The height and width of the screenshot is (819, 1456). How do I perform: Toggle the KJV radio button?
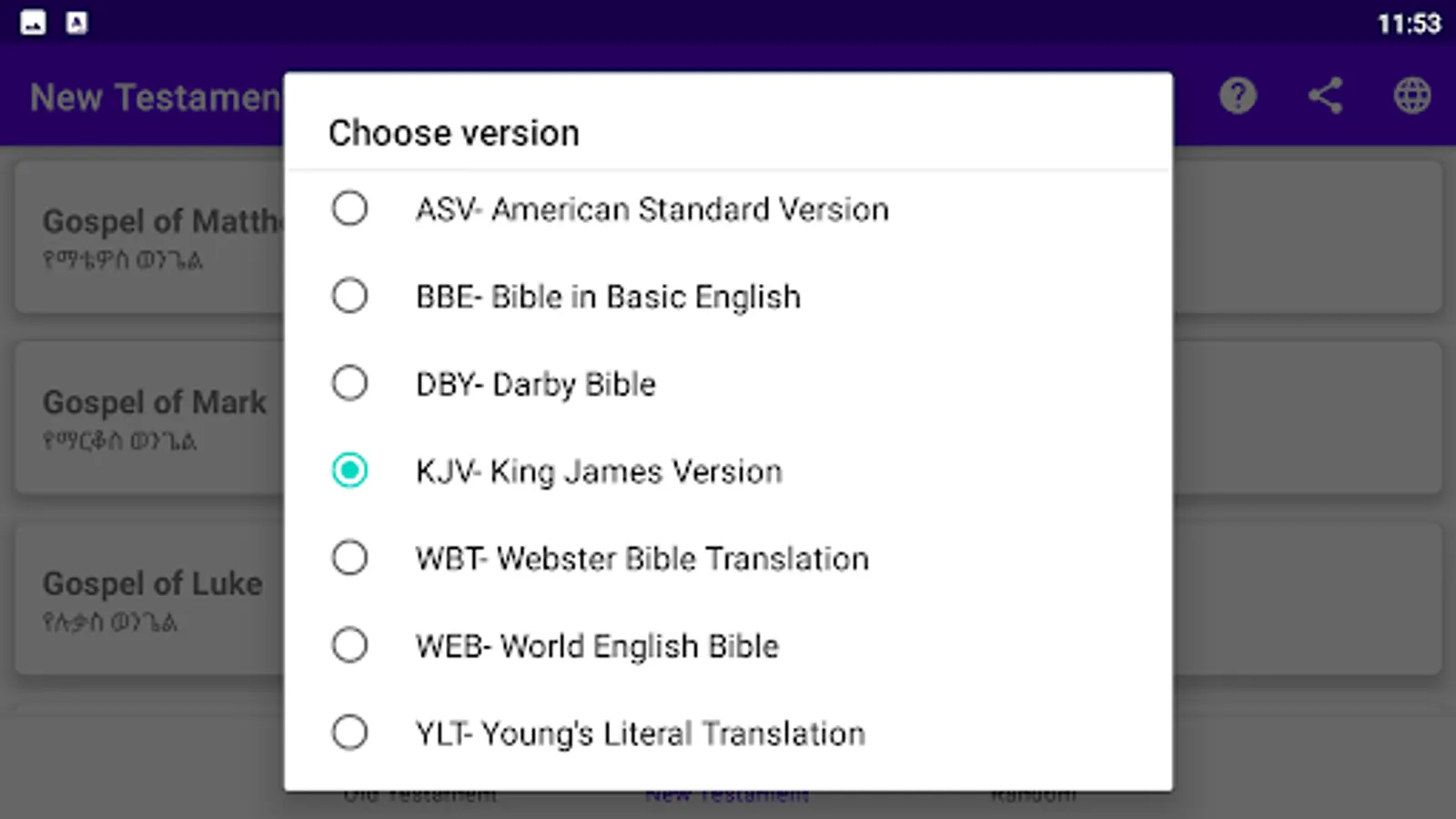(349, 470)
